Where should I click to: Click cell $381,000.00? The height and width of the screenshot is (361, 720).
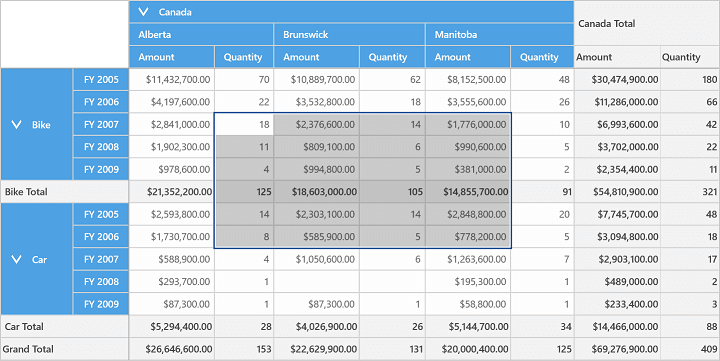(468, 169)
